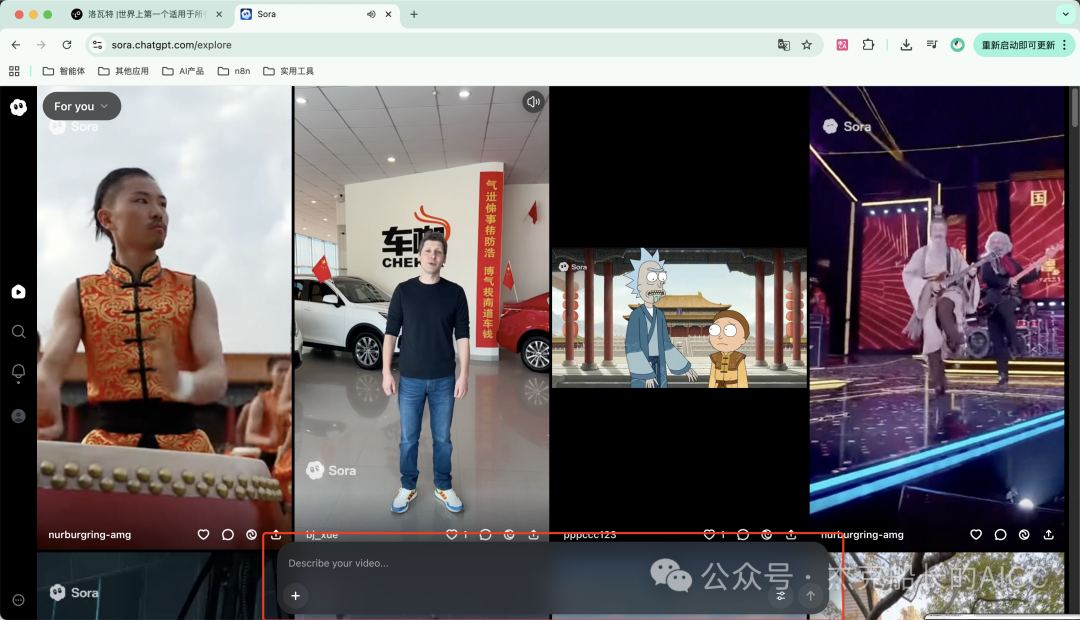Go back in the browser

coord(16,45)
